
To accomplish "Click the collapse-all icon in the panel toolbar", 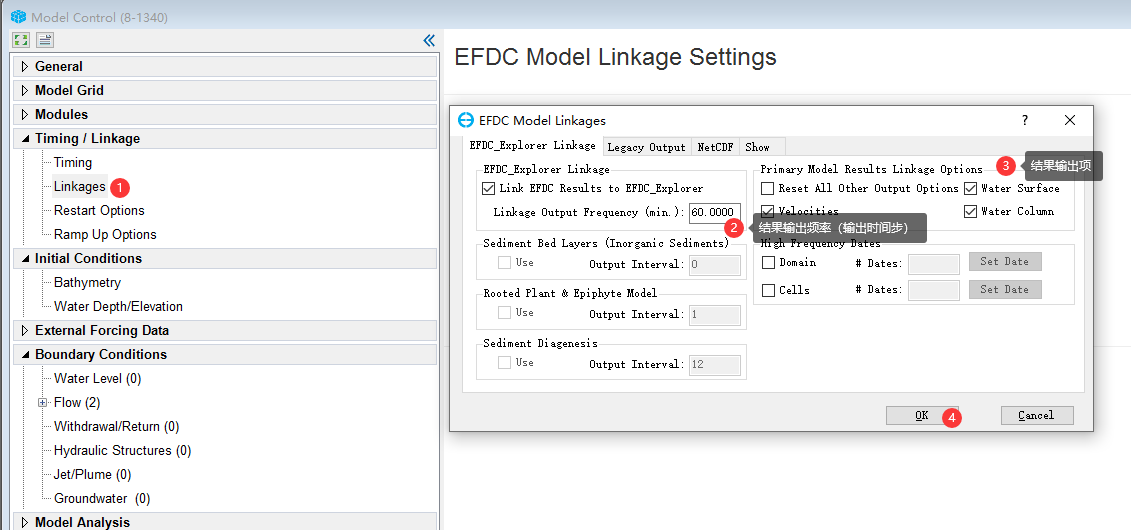I will tap(45, 40).
